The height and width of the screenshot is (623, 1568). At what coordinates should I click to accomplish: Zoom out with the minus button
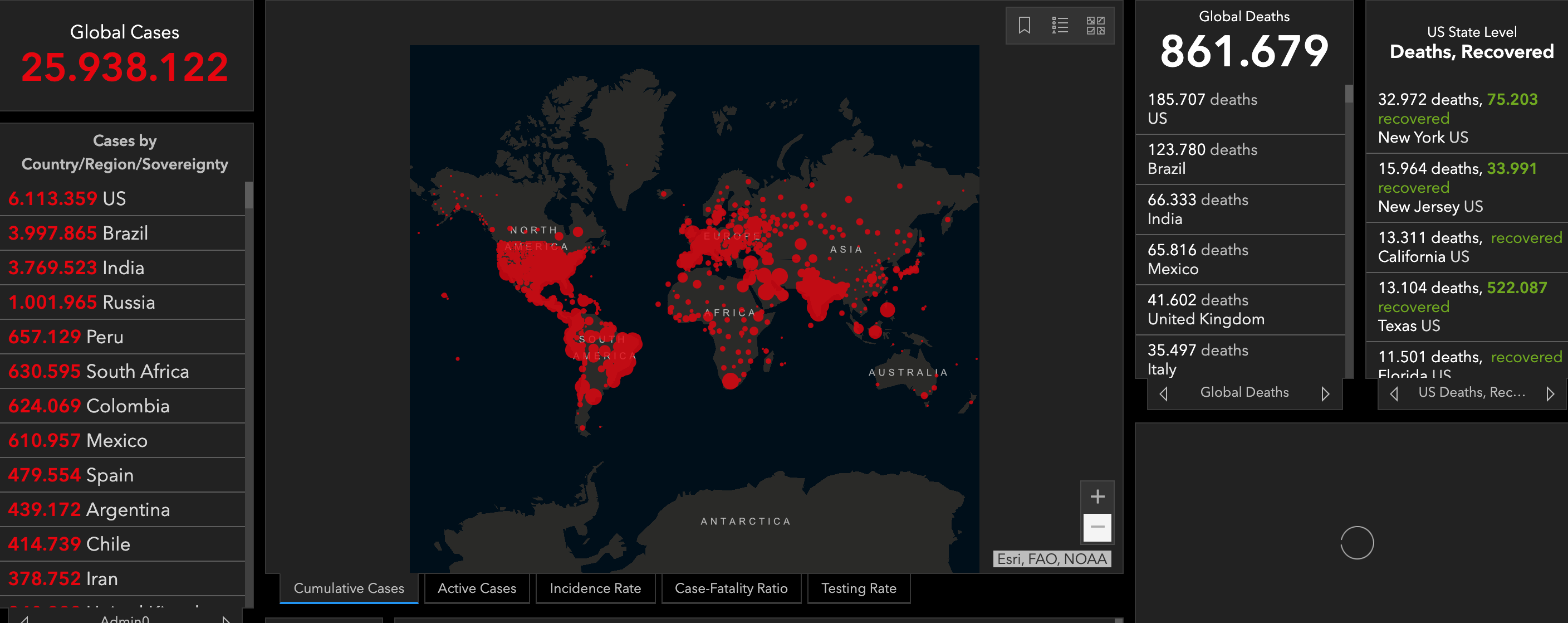coord(1097,527)
